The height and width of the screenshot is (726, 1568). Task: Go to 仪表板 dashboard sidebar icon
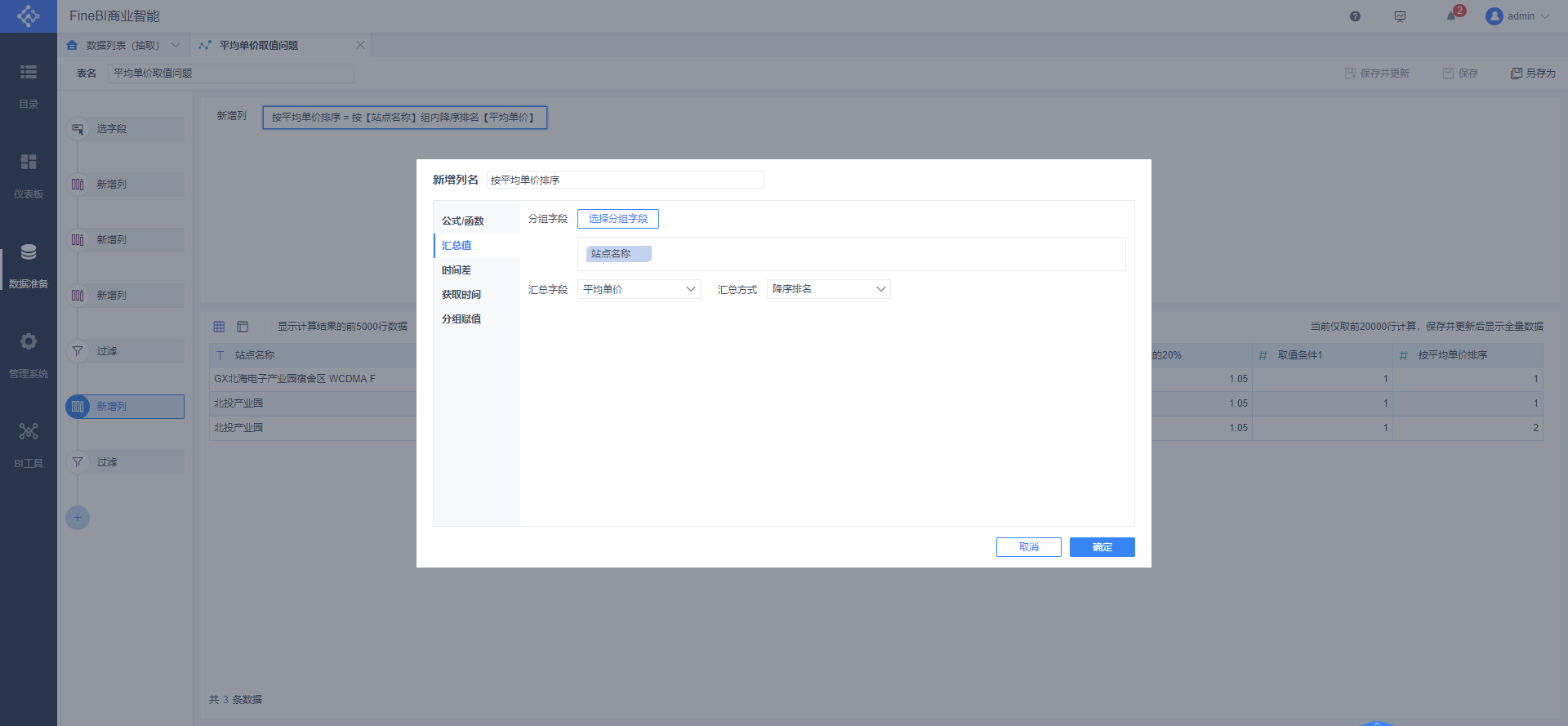point(29,162)
